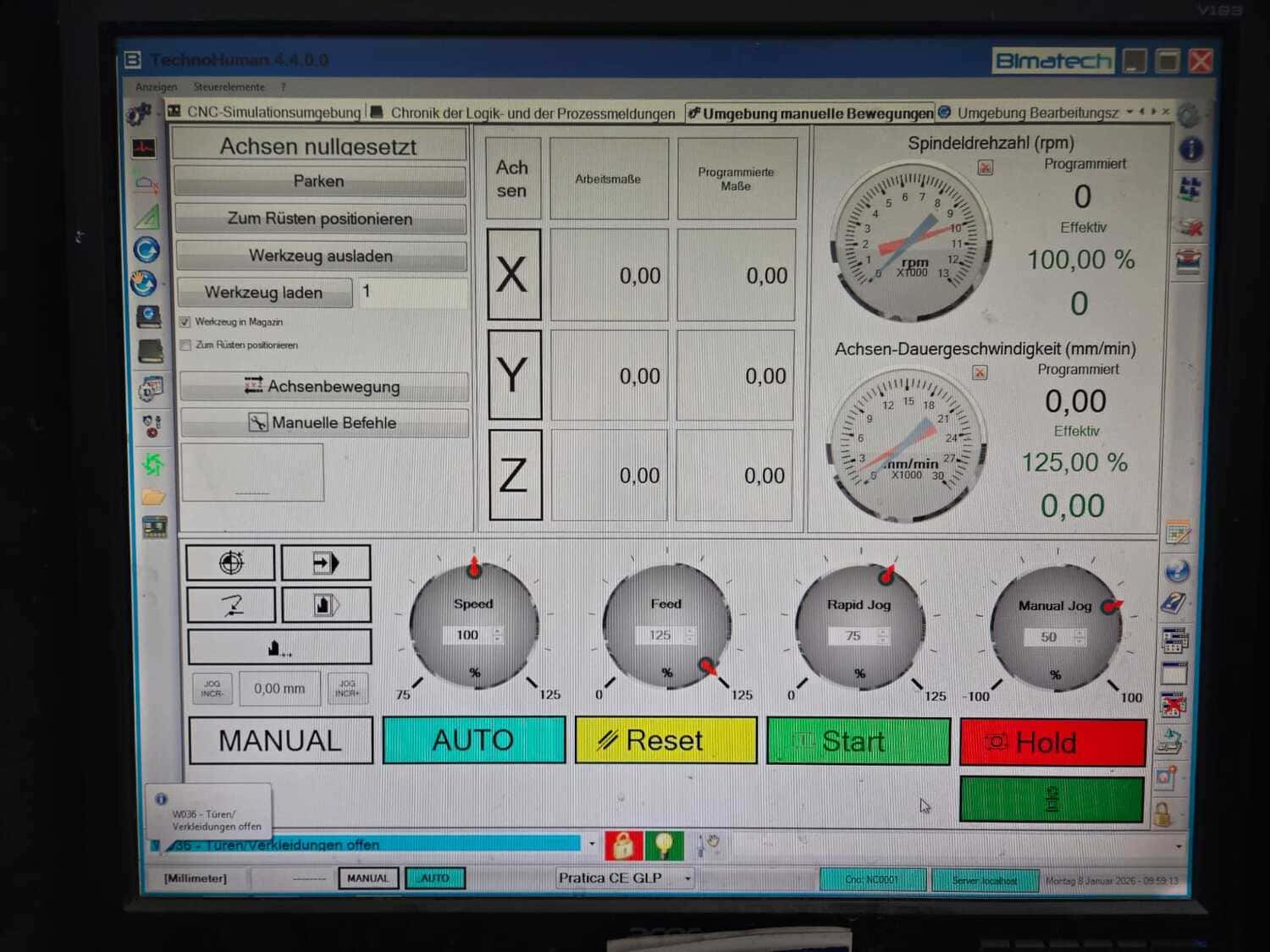This screenshot has width=1270, height=952.
Task: Click the light bulb icon
Action: pos(664,845)
